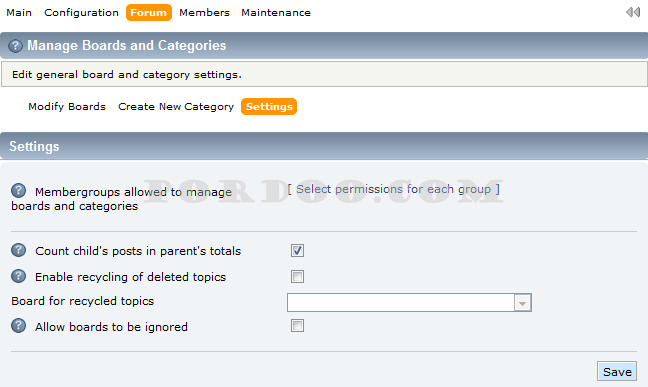Click Select permissions for each group link
The width and height of the screenshot is (648, 387).
[x=393, y=189]
